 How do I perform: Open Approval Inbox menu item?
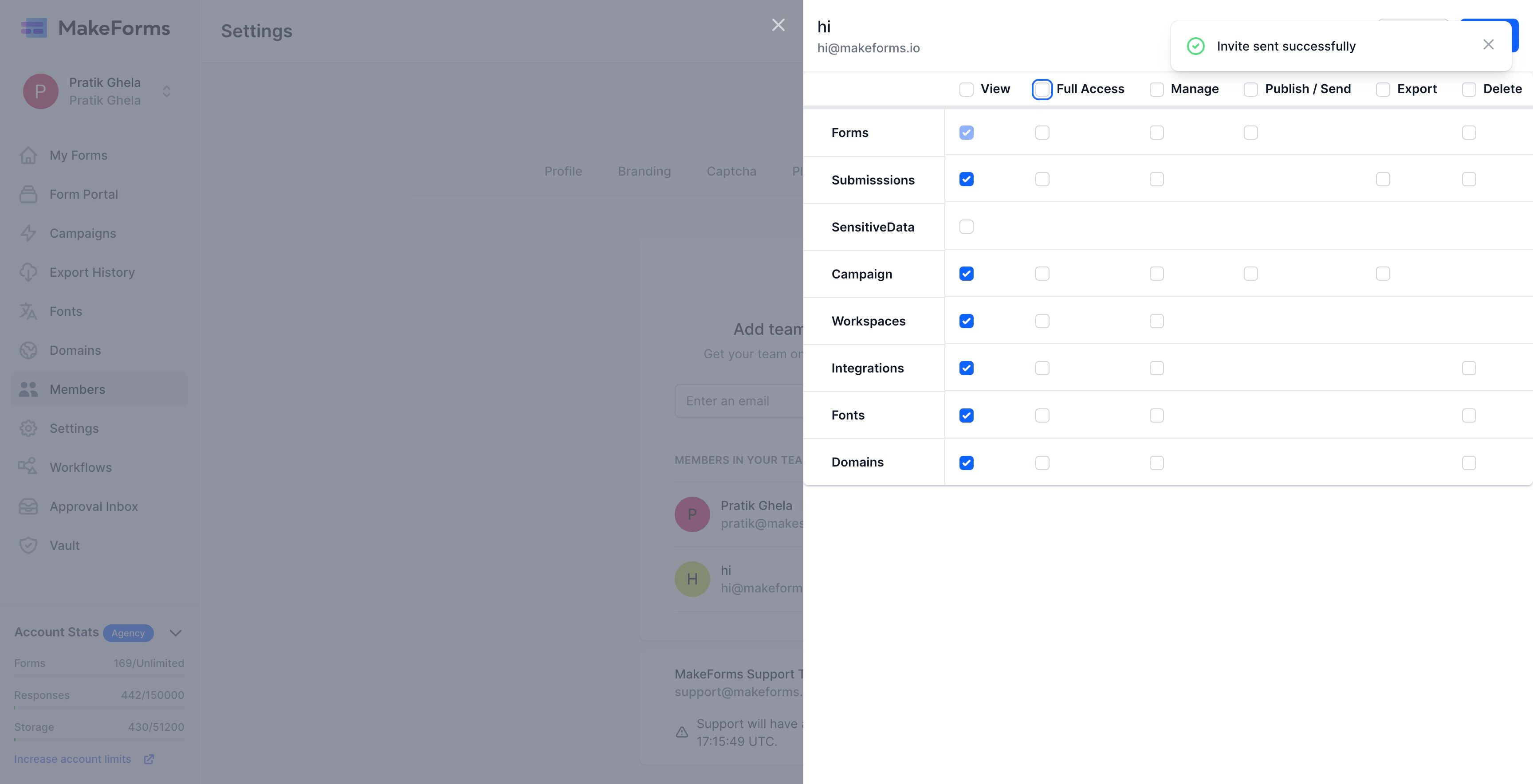pyautogui.click(x=99, y=507)
